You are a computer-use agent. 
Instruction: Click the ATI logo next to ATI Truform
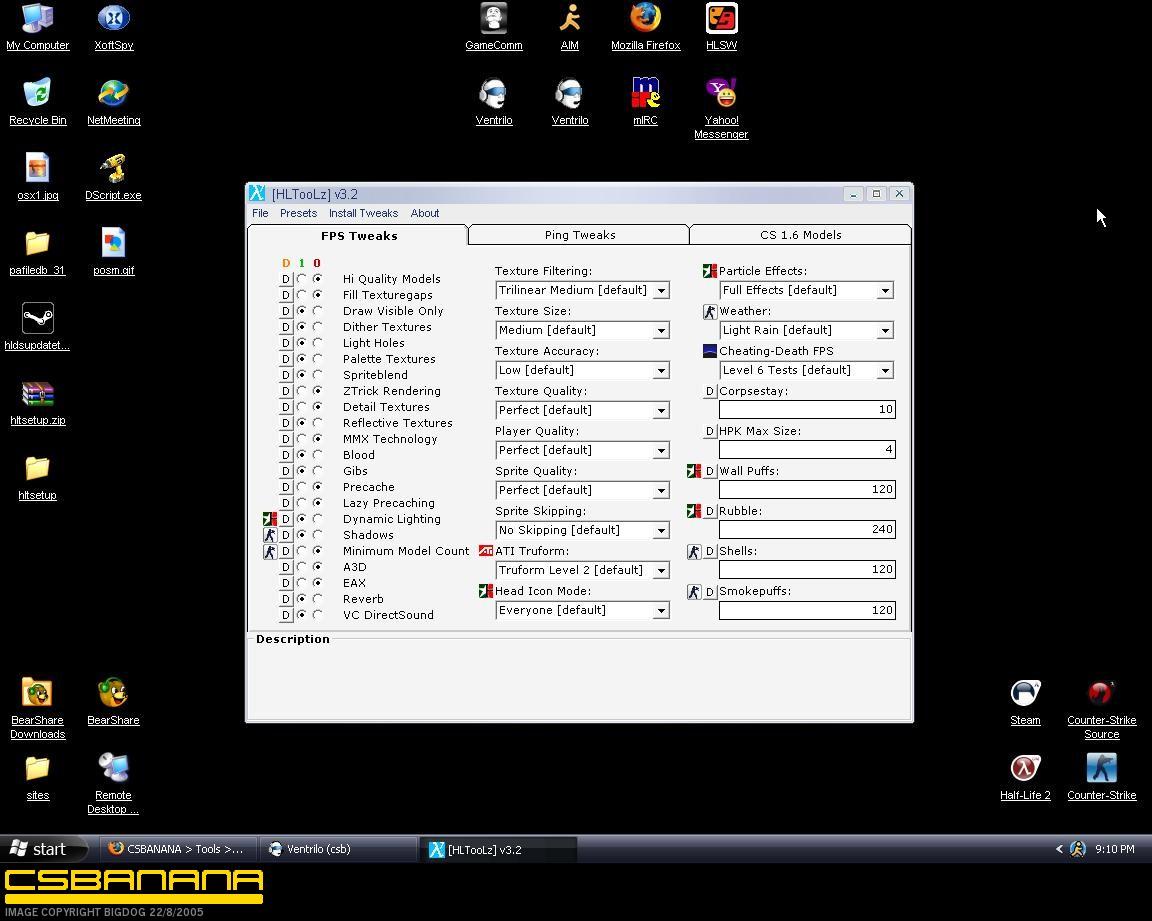click(x=486, y=551)
